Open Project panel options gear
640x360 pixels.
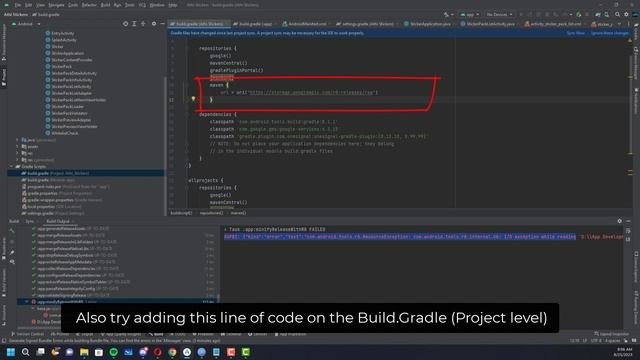pyautogui.click(x=154, y=24)
